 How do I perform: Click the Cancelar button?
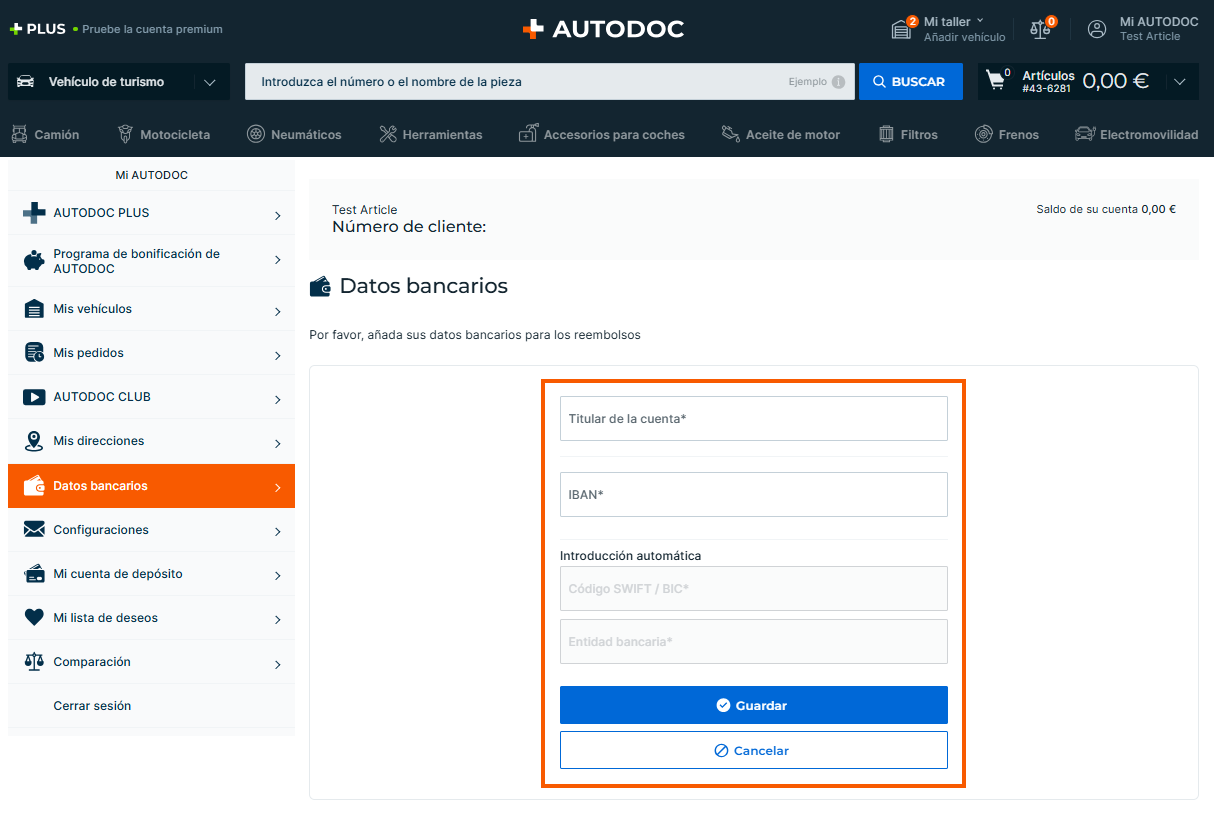tap(753, 750)
